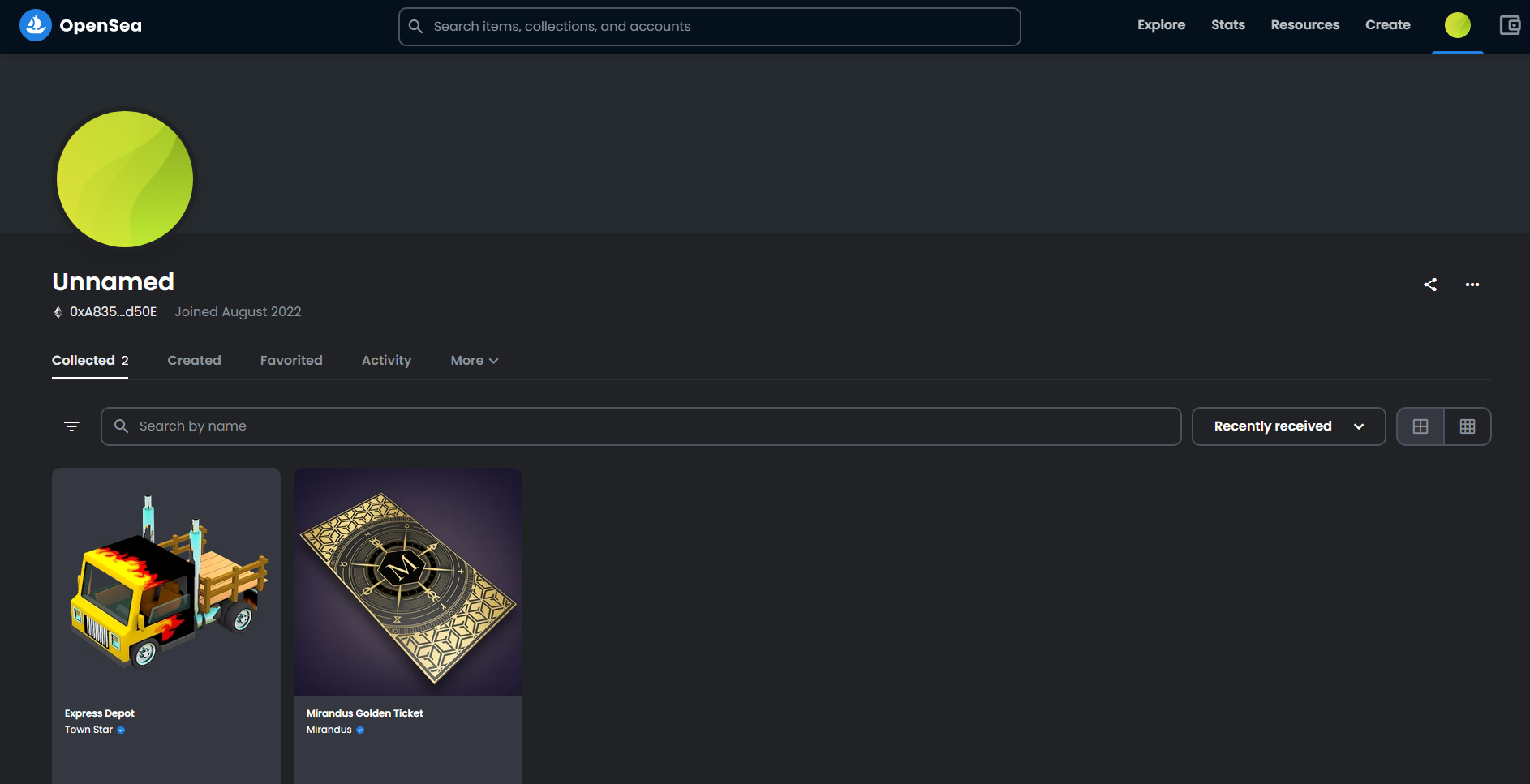Viewport: 1530px width, 784px height.
Task: Click the OpenSea wordmark text
Action: [101, 26]
